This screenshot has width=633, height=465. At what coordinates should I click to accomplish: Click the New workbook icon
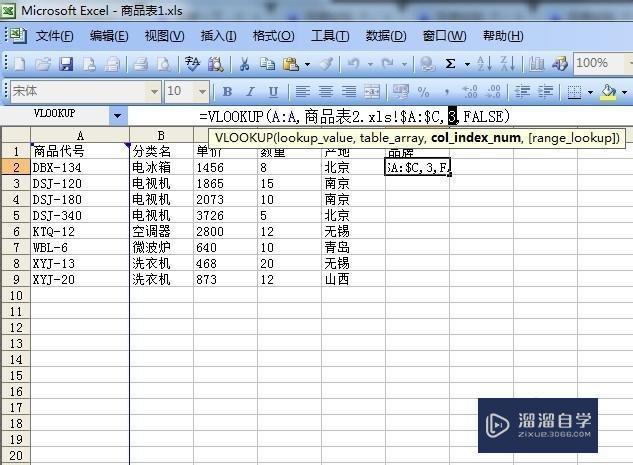[20, 64]
